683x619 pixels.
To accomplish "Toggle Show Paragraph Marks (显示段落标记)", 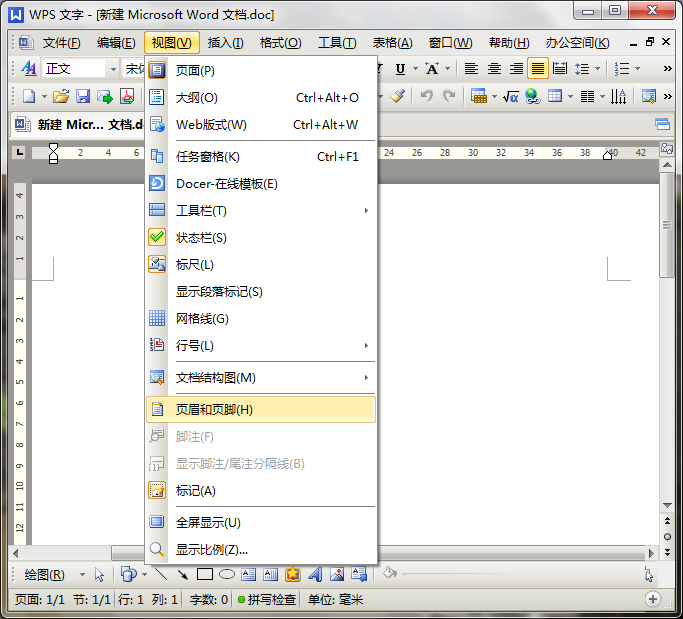I will coord(261,292).
